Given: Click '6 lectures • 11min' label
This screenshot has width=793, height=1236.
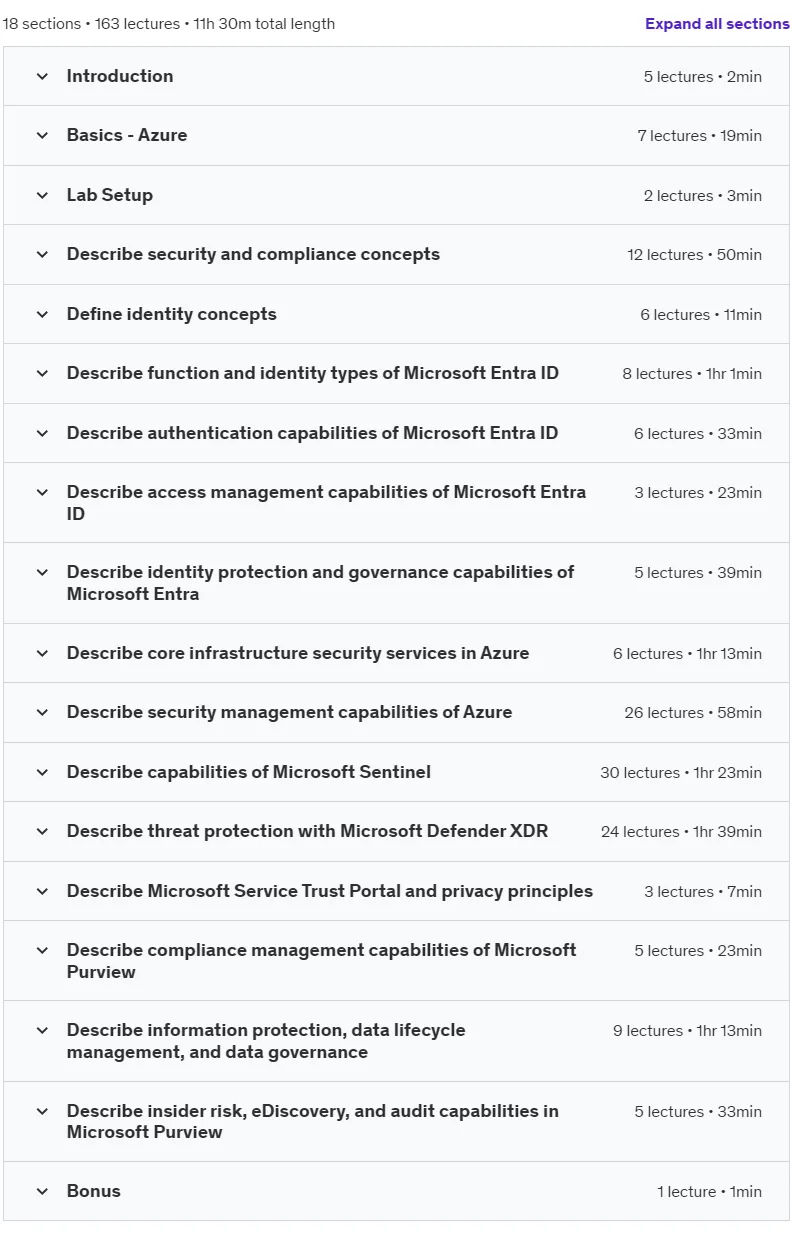Looking at the screenshot, I should pyautogui.click(x=701, y=314).
